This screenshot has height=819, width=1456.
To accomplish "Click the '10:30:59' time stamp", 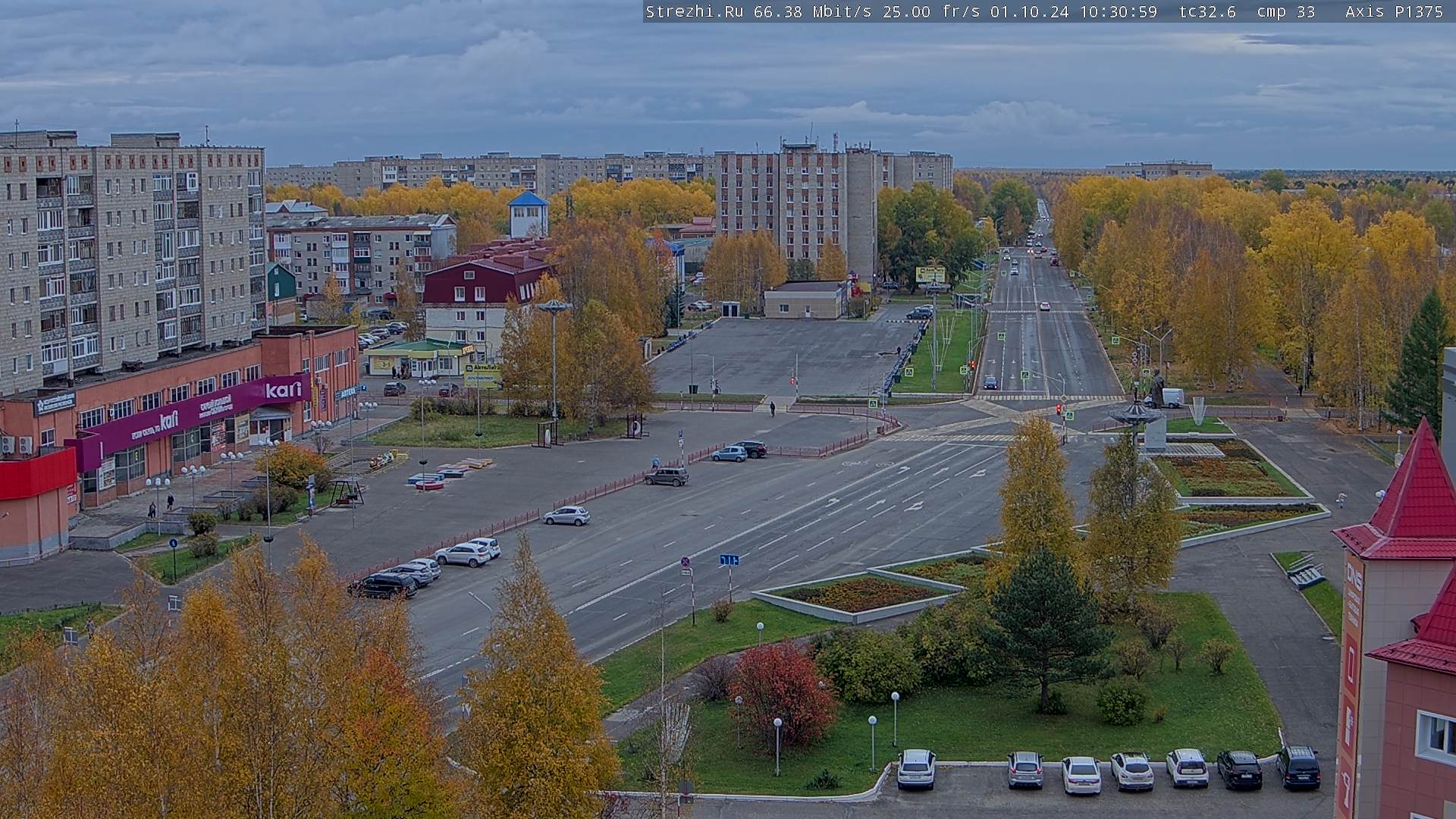I will coord(1119,11).
